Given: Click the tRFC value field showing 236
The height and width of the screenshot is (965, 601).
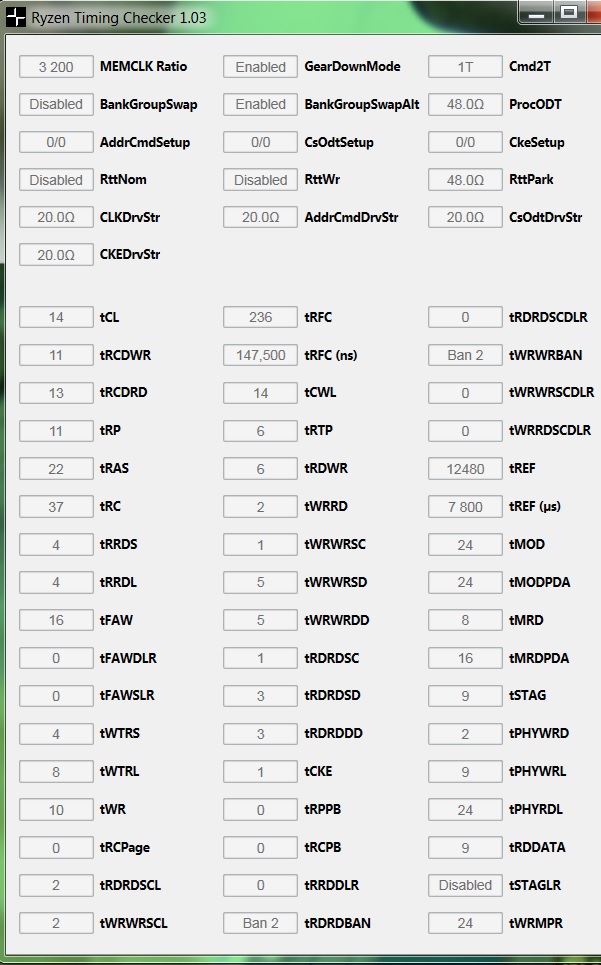Looking at the screenshot, I should click(260, 317).
